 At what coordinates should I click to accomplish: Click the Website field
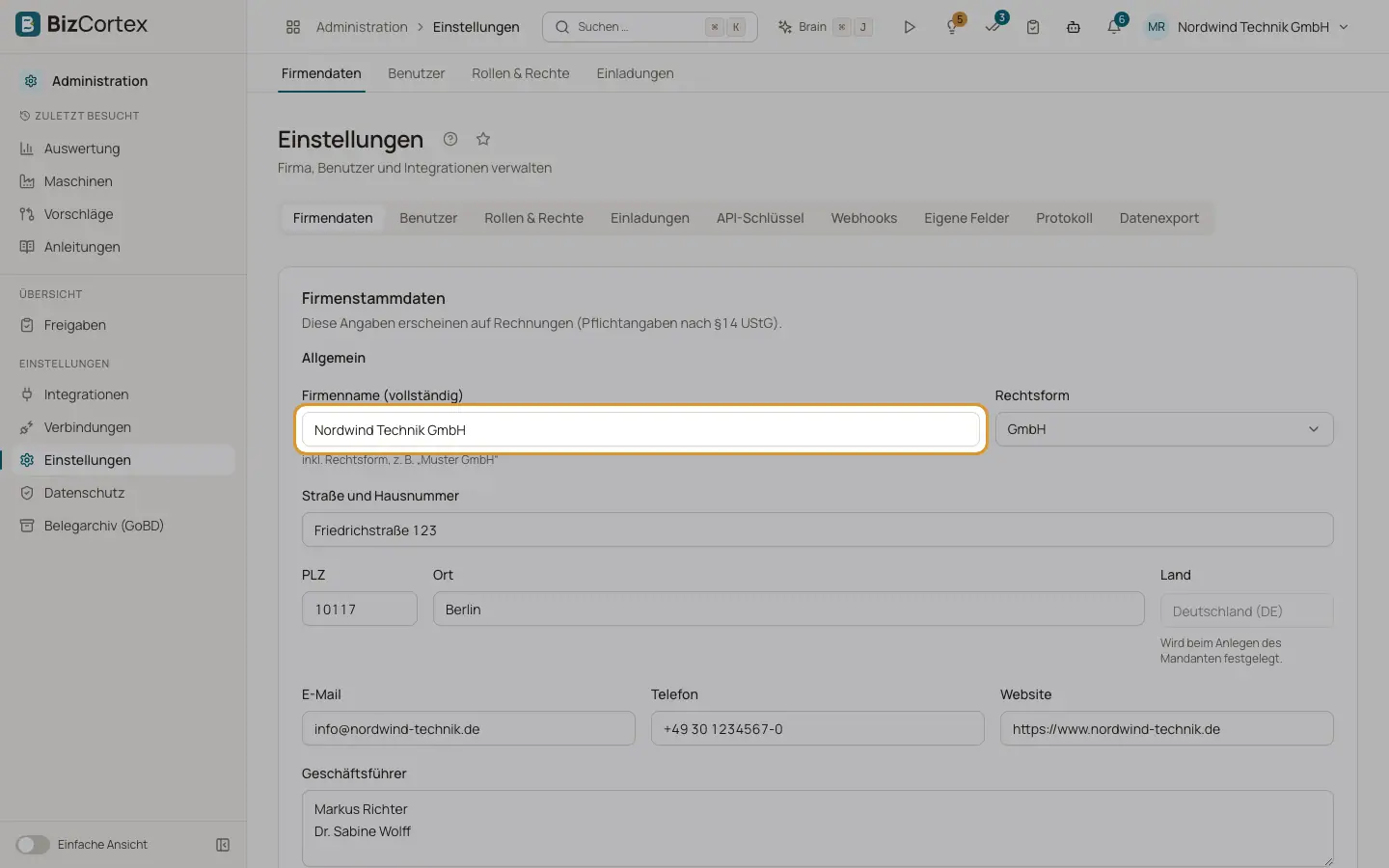point(1167,728)
